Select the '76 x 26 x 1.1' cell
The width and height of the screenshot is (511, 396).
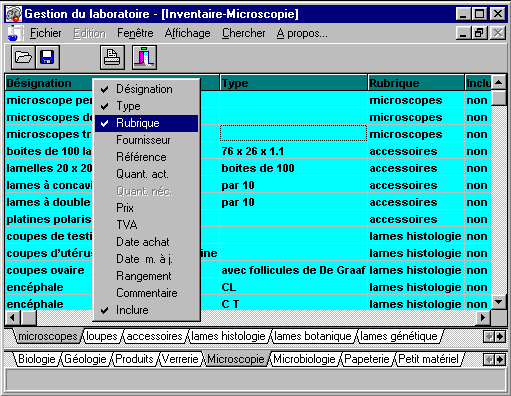point(294,151)
